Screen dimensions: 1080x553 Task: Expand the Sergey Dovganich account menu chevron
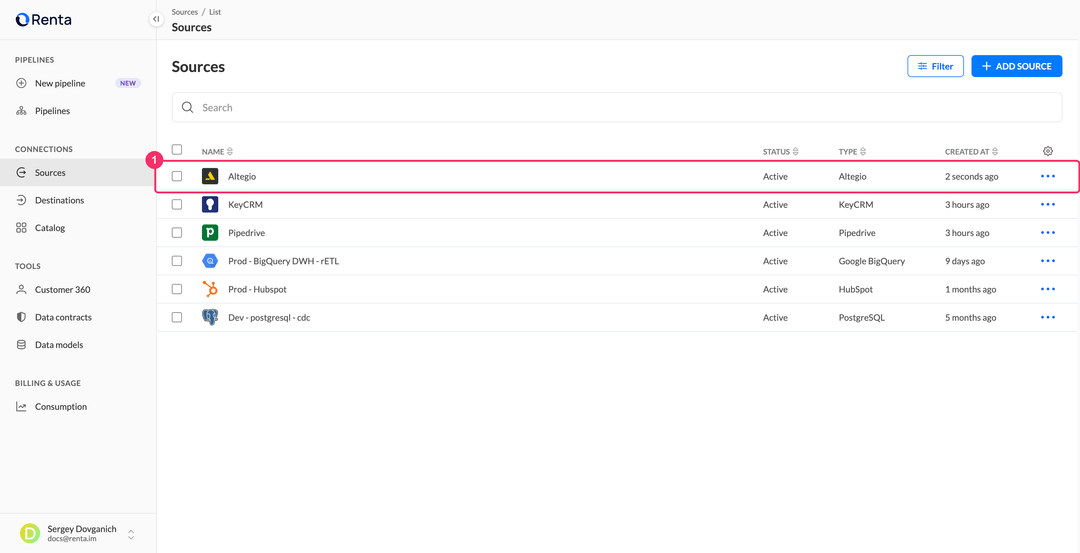(x=131, y=534)
